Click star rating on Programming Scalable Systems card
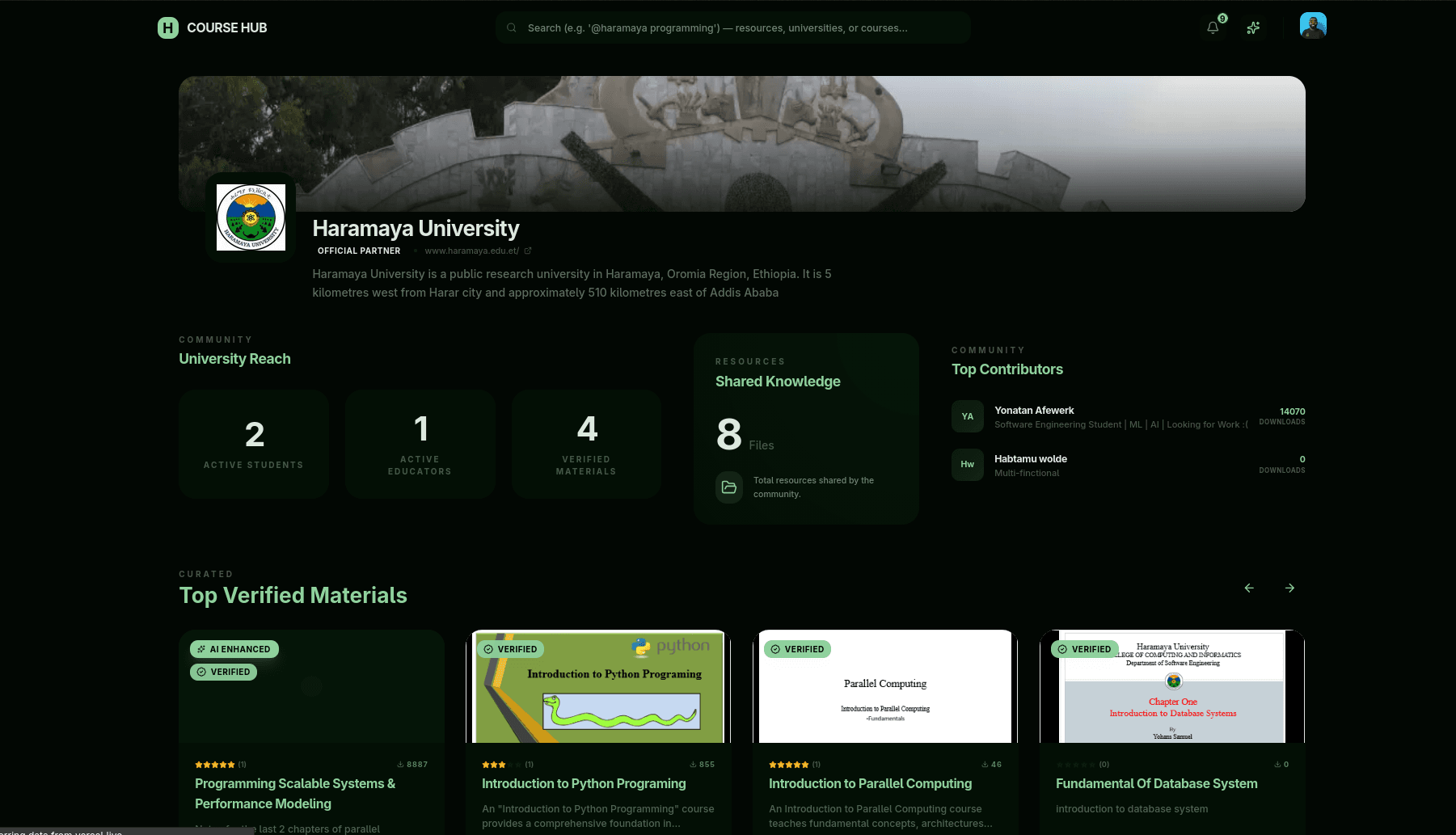 point(215,765)
